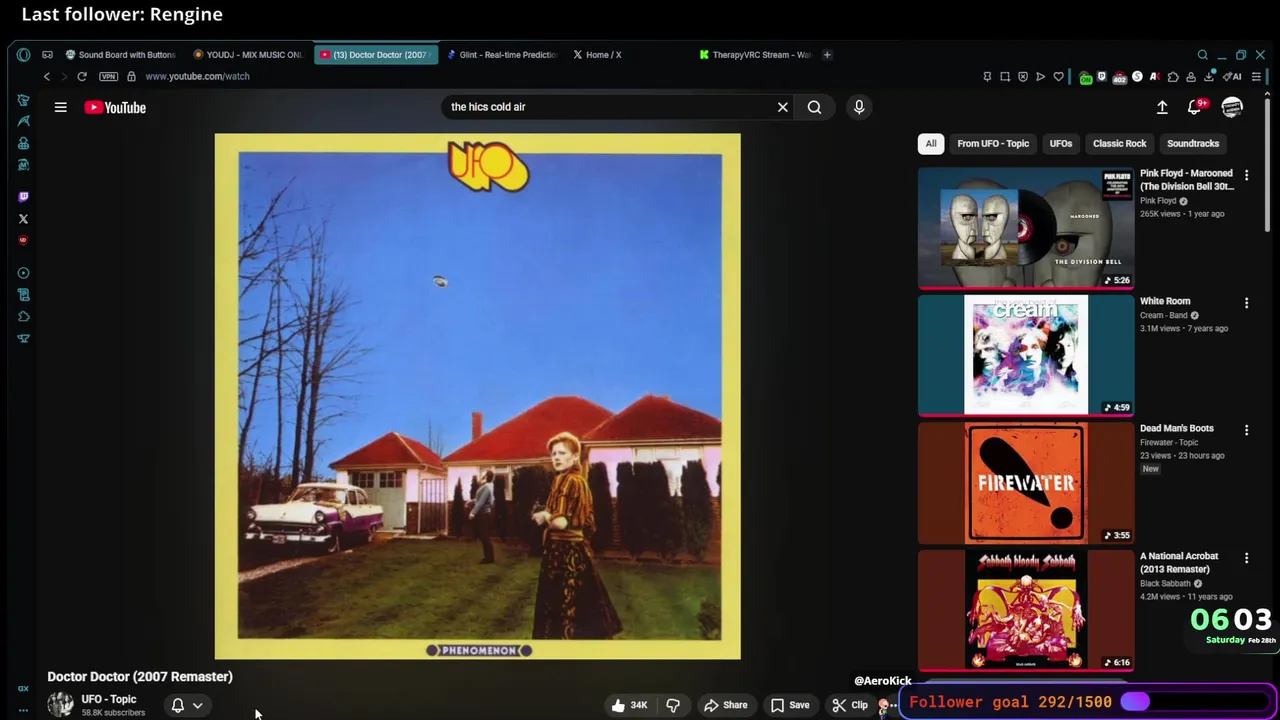Screen dimensions: 1280x720
Task: Open the YouTube account avatar menu
Action: 1232,107
